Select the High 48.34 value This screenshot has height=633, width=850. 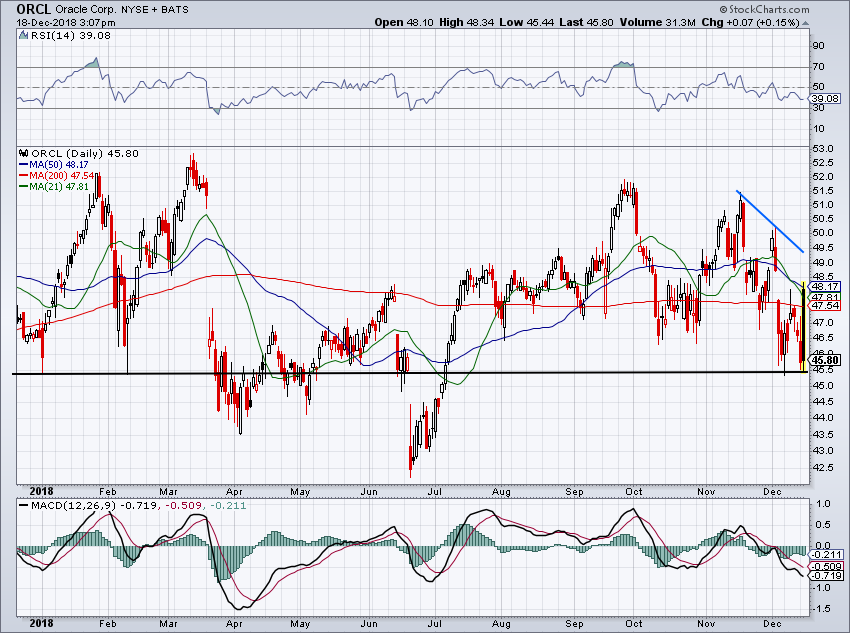(467, 22)
